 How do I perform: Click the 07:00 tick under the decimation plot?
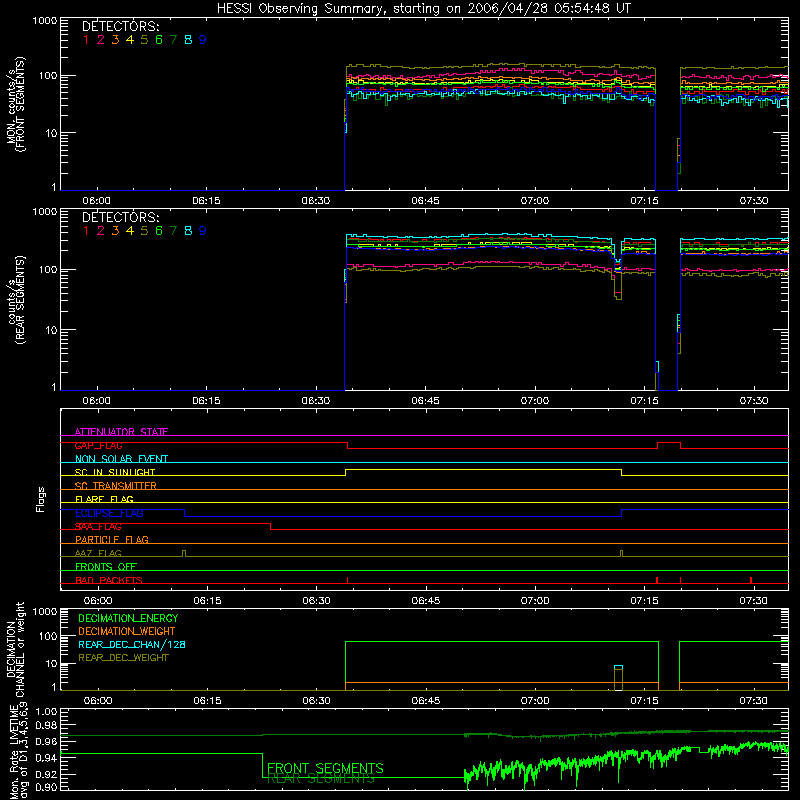pos(535,701)
